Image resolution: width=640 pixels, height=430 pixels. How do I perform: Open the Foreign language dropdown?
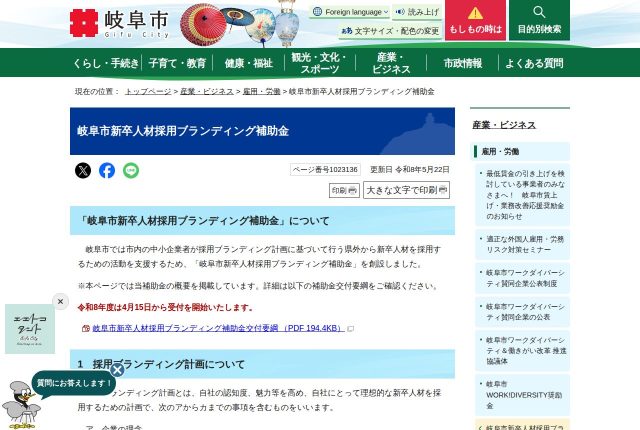350,12
